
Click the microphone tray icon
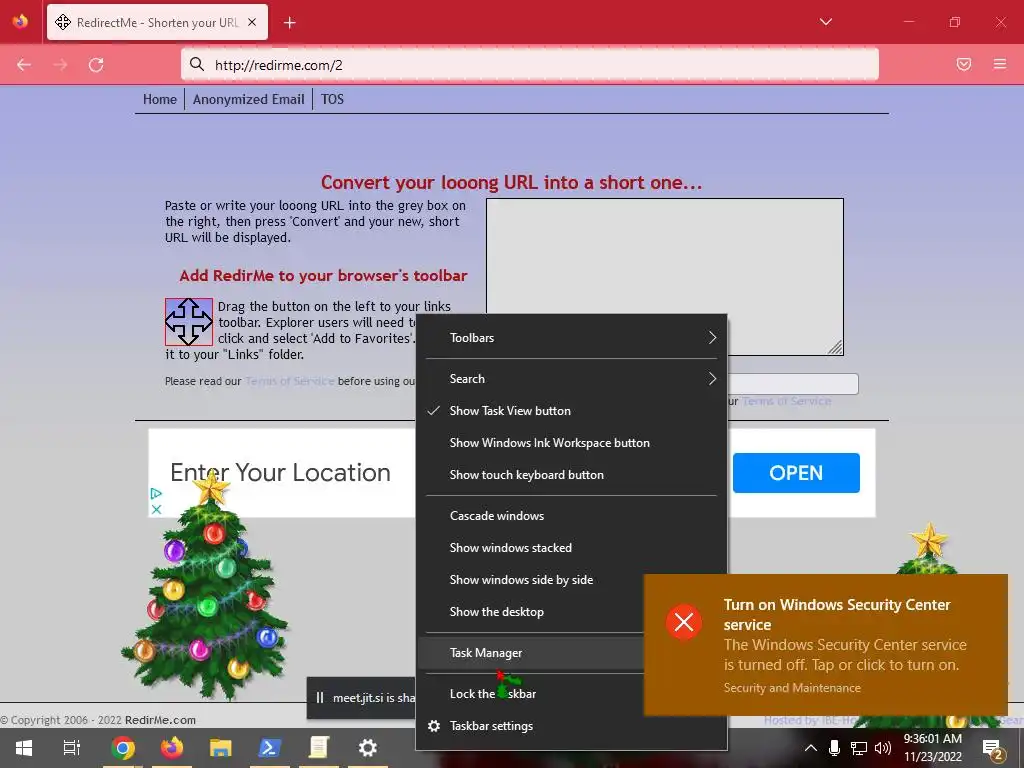point(834,748)
